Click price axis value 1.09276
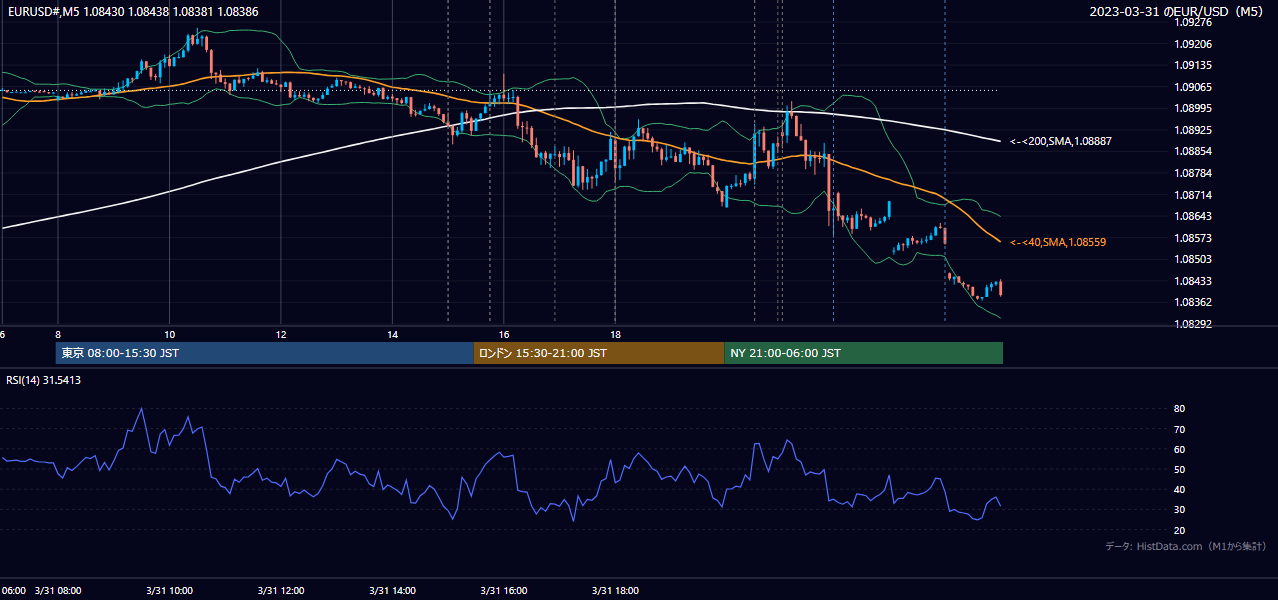1278x600 pixels. pos(1193,22)
